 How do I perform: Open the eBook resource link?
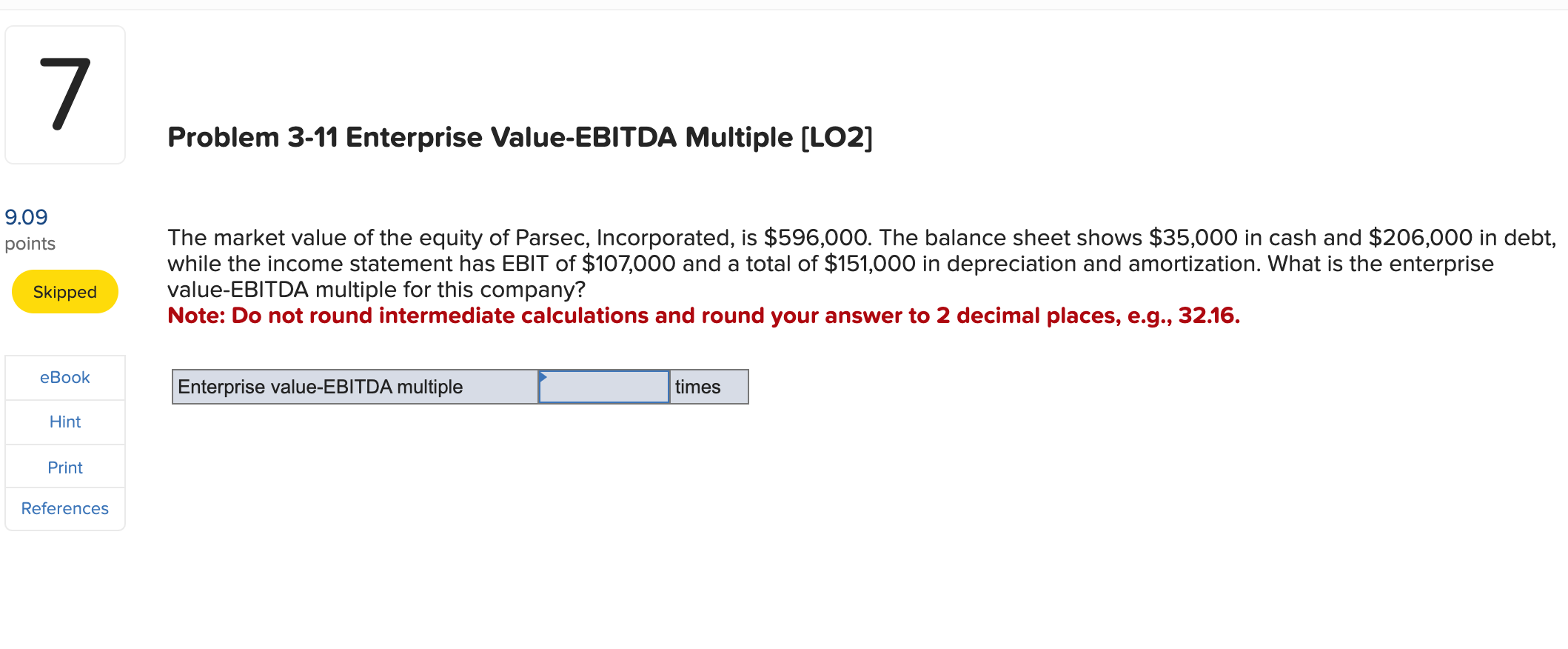pyautogui.click(x=64, y=377)
